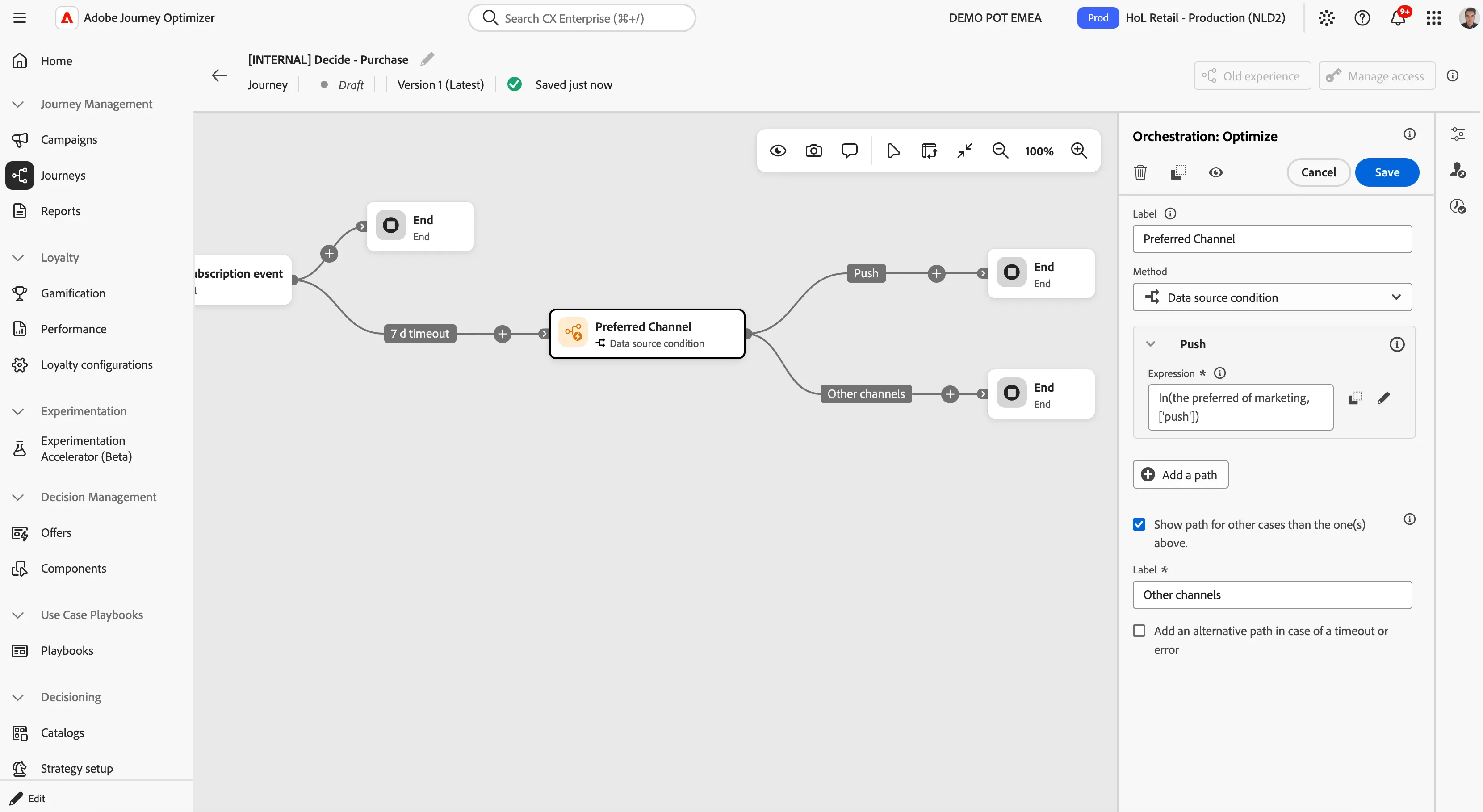Click into the Preferred Channel label field
This screenshot has height=812, width=1483.
point(1272,239)
